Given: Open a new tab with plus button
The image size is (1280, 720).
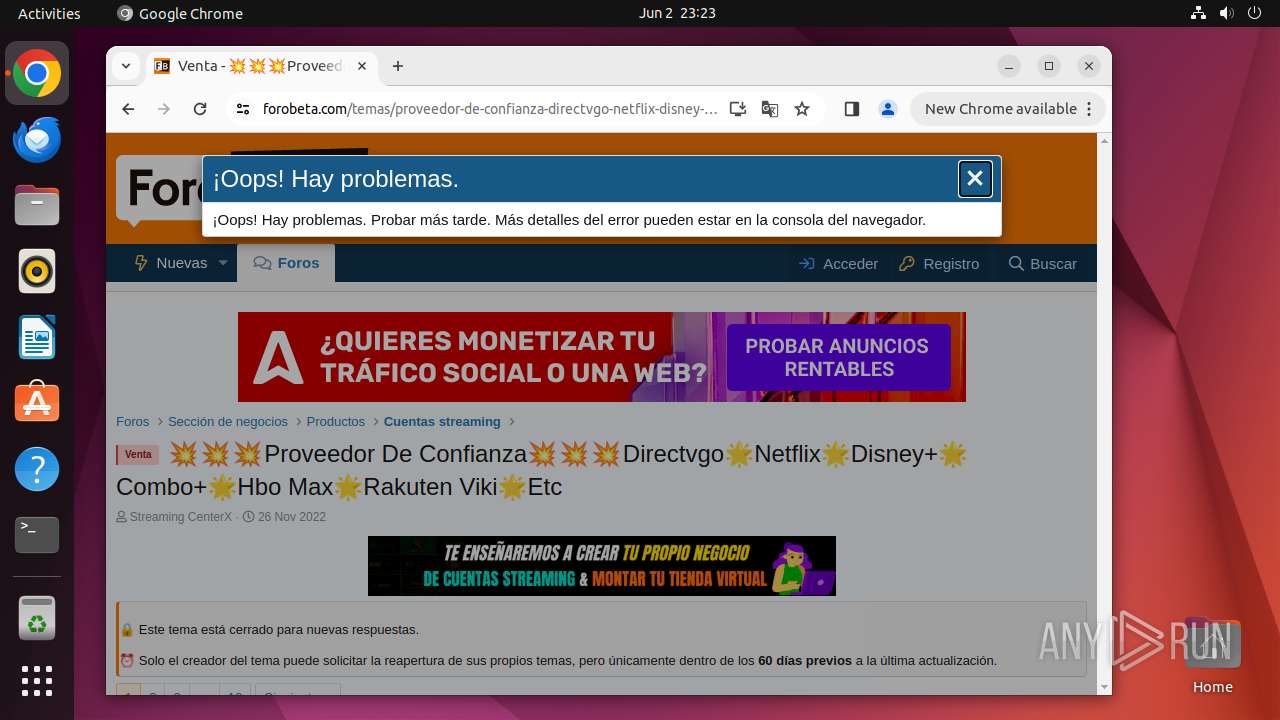Looking at the screenshot, I should [x=398, y=66].
